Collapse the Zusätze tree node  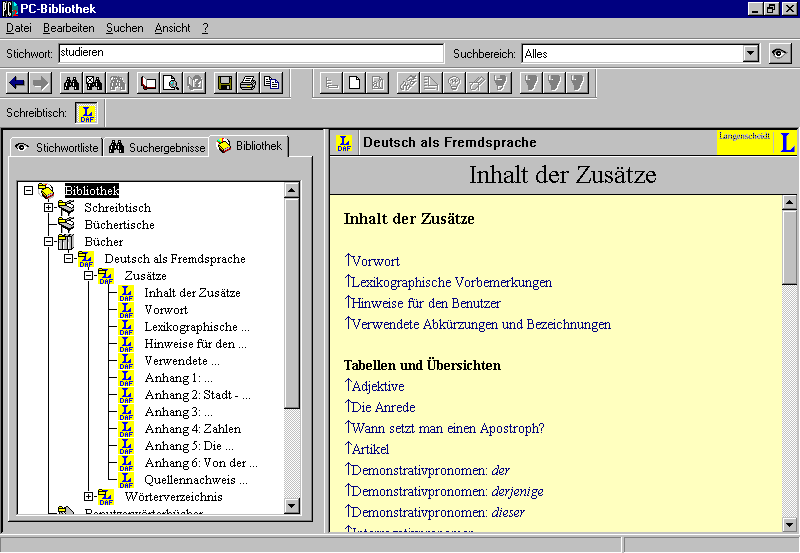coord(88,275)
